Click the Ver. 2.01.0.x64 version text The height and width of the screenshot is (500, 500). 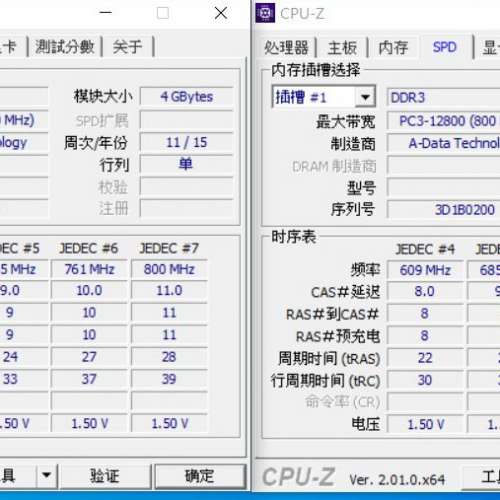[397, 480]
